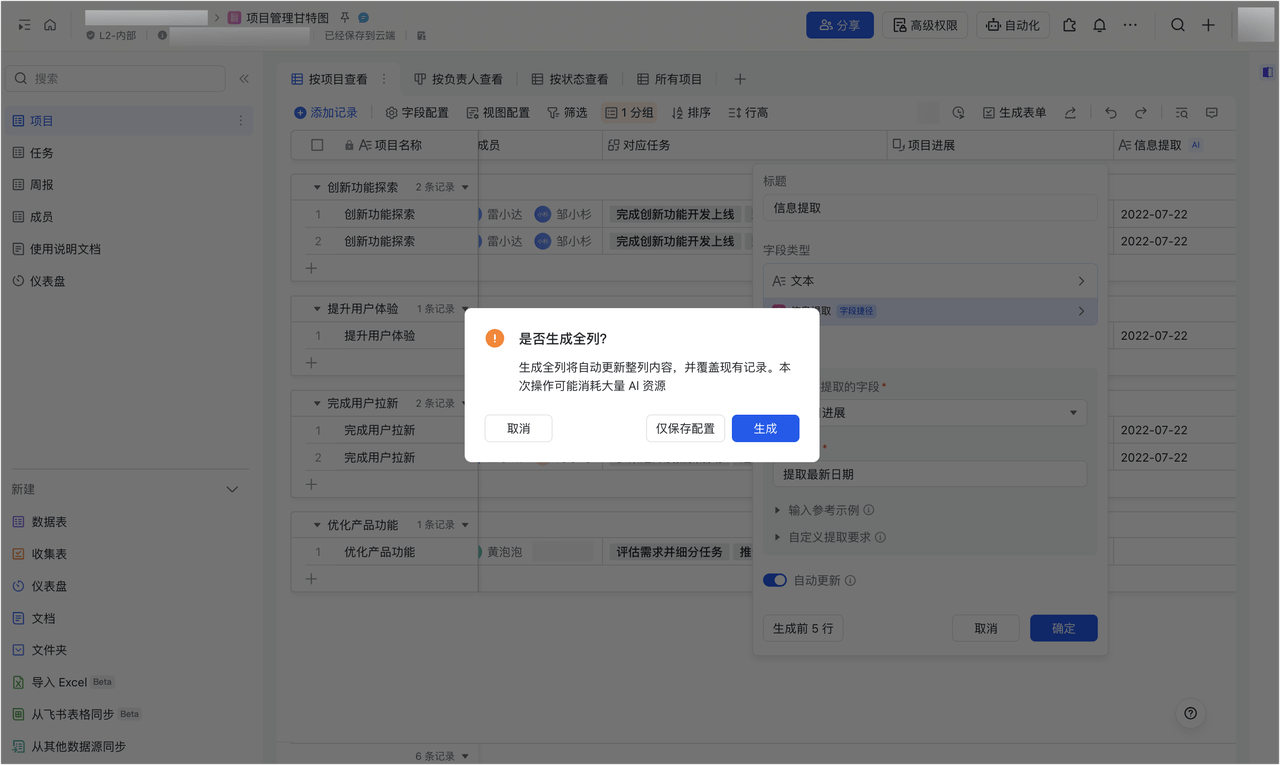1280x765 pixels.
Task: Switch to 按负责人查看 tab
Action: click(458, 79)
